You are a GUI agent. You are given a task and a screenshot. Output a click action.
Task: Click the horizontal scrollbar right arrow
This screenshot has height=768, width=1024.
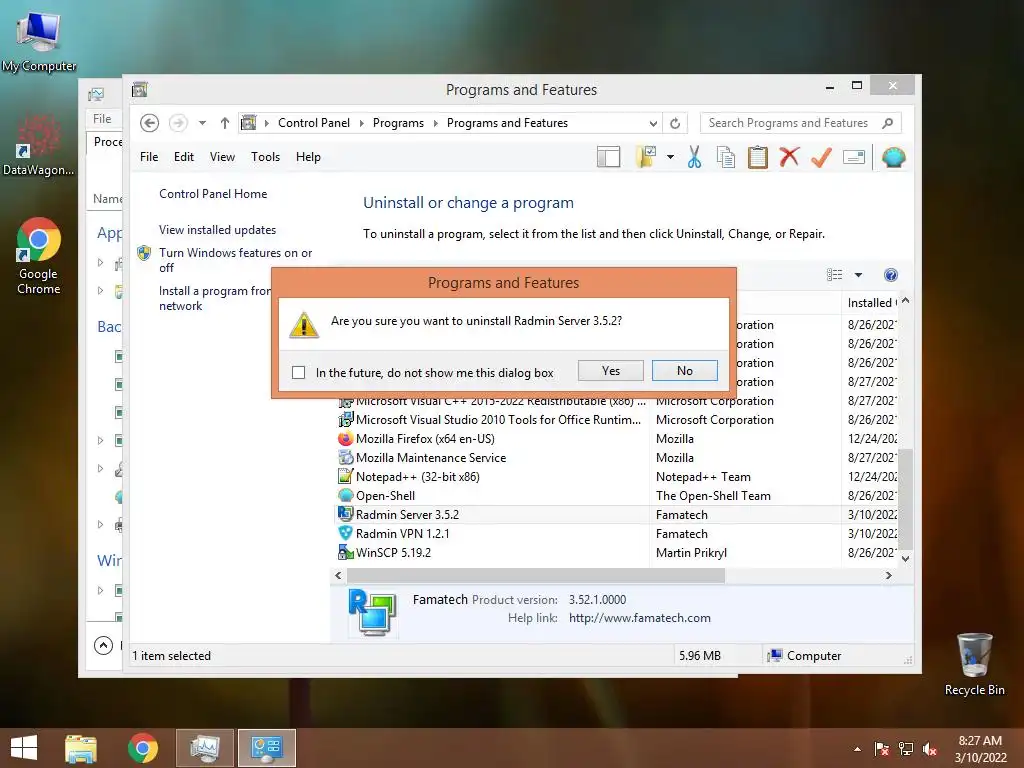(x=888, y=575)
